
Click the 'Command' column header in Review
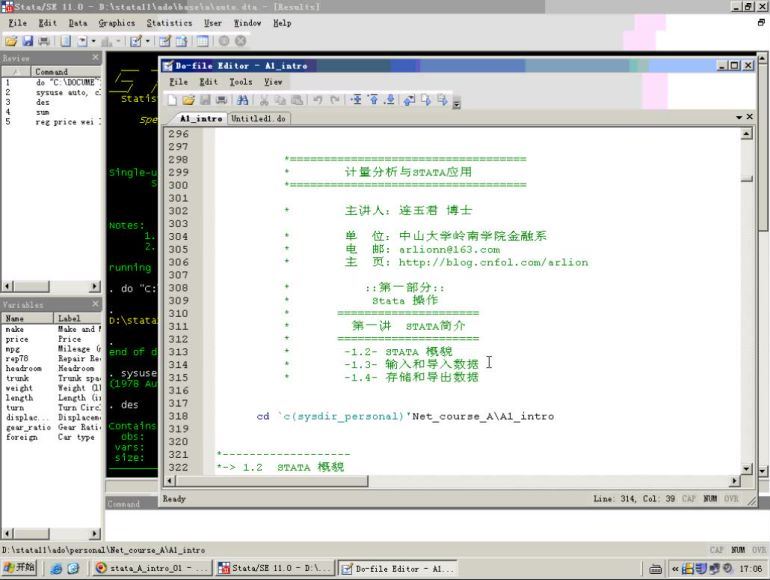click(66, 72)
